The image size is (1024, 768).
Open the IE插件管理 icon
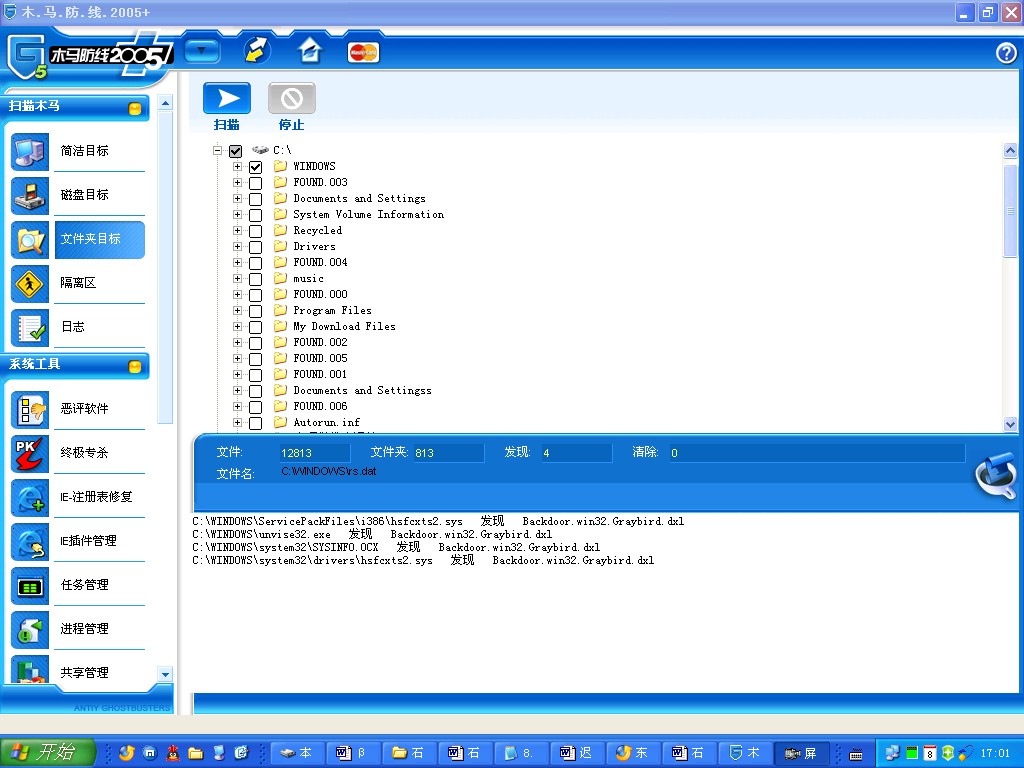30,541
